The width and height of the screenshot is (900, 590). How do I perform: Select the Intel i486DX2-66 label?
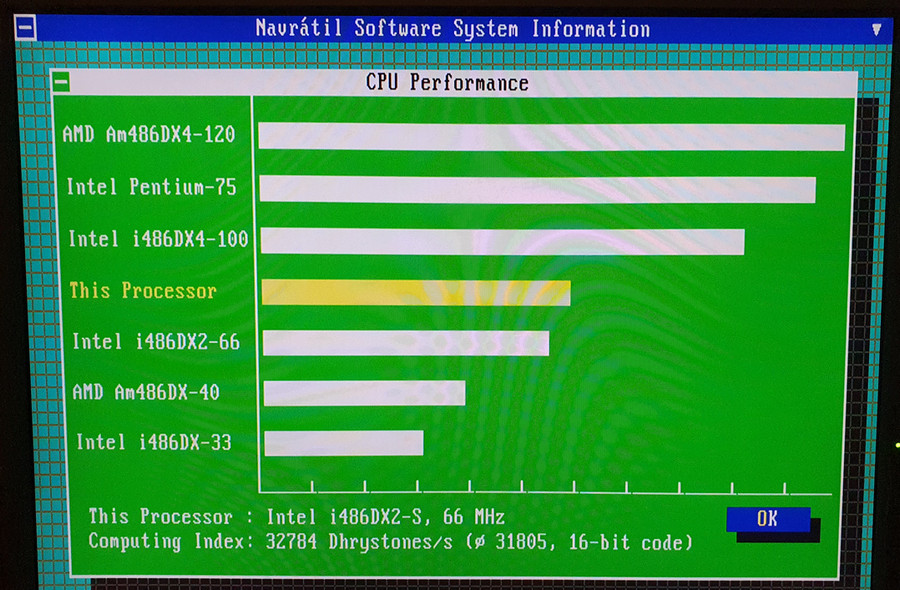pyautogui.click(x=156, y=341)
